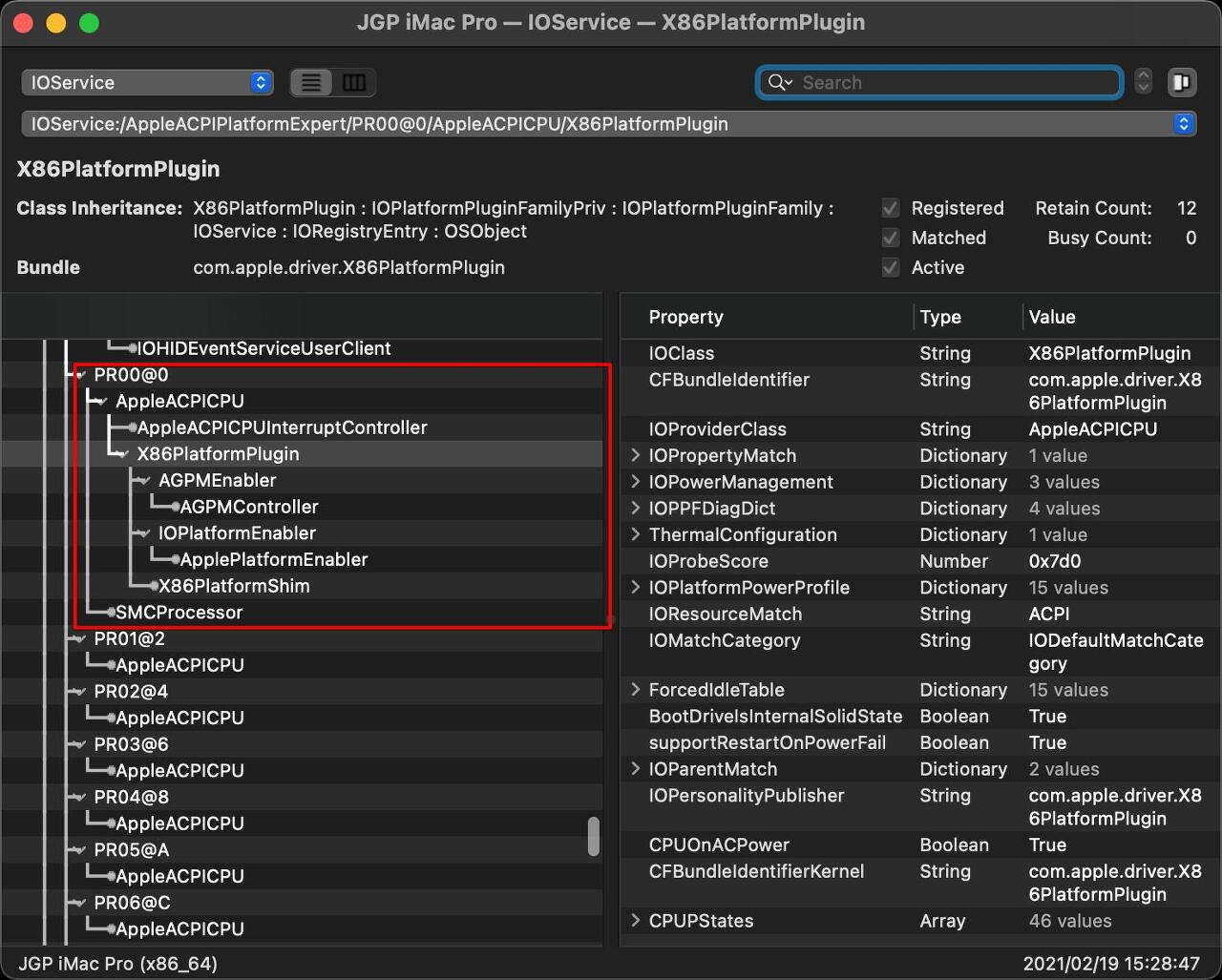
Task: Select the supportRestartOnPowerFail row
Action: pos(920,742)
